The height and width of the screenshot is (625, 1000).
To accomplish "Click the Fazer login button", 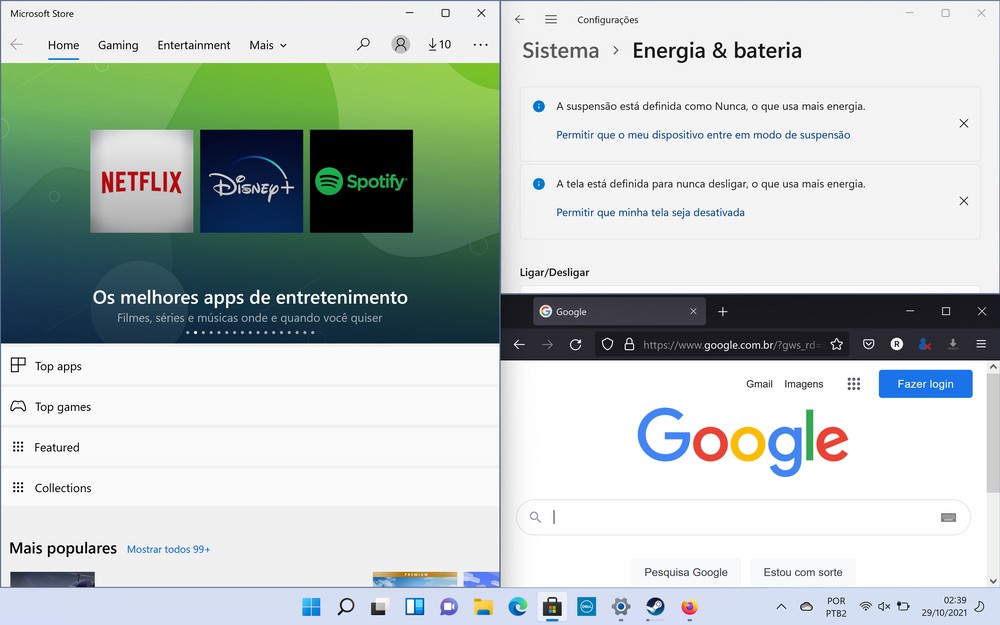I will pos(925,384).
